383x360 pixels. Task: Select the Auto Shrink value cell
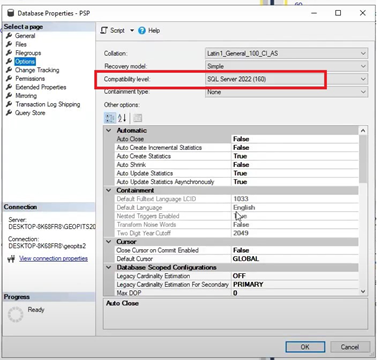295,165
